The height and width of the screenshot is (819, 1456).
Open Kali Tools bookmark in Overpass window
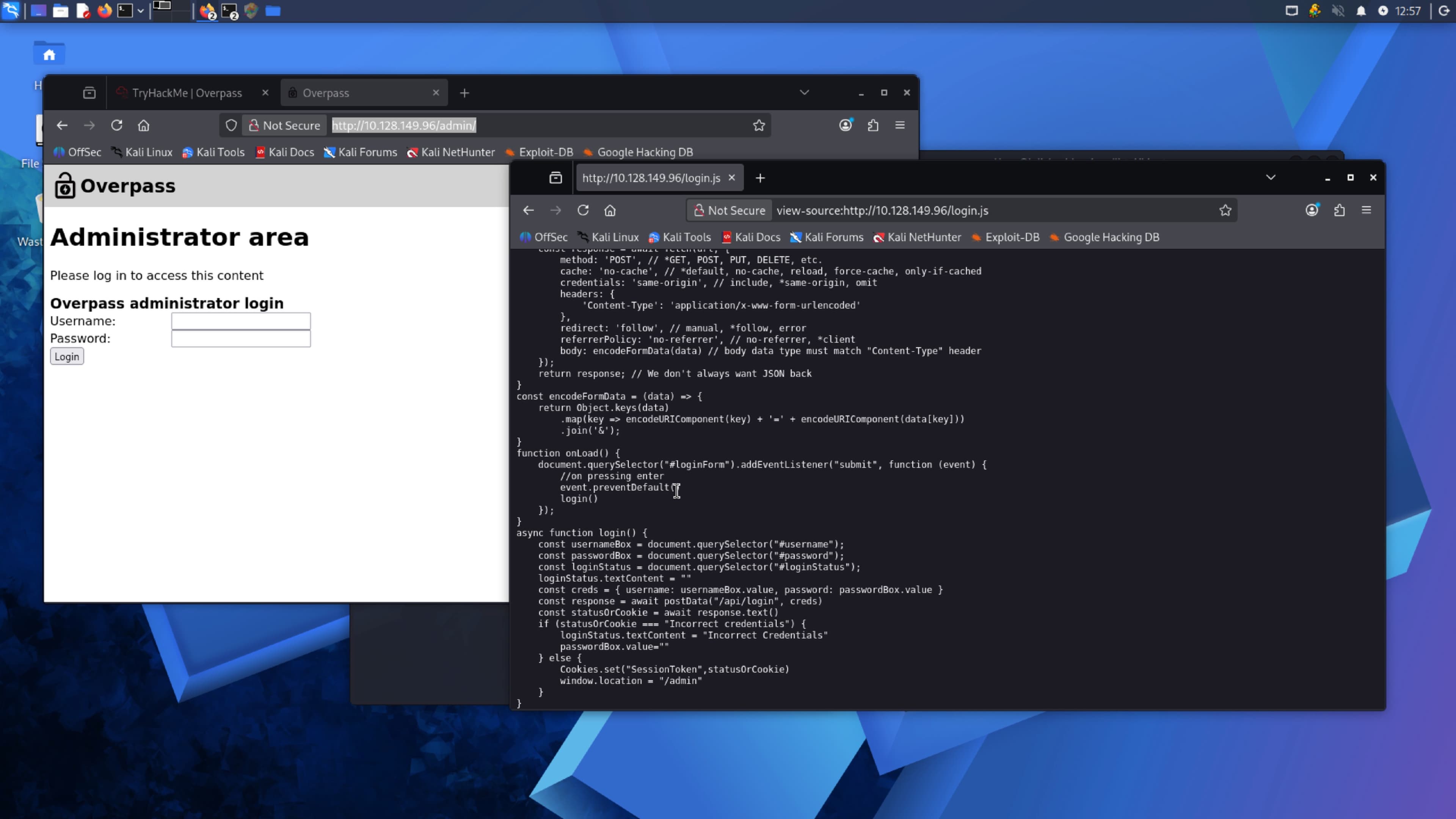(213, 152)
